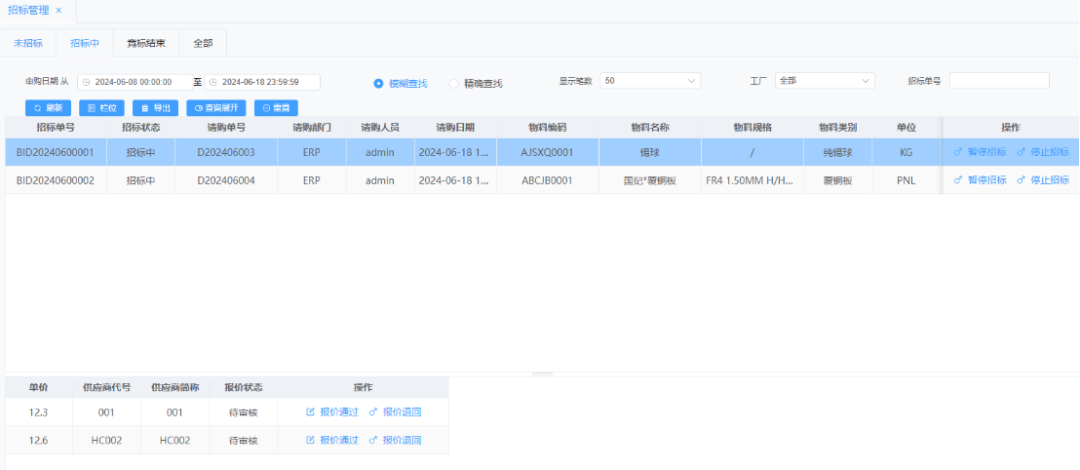Click the cell D202406004
The height and width of the screenshot is (470, 1080).
click(x=226, y=180)
